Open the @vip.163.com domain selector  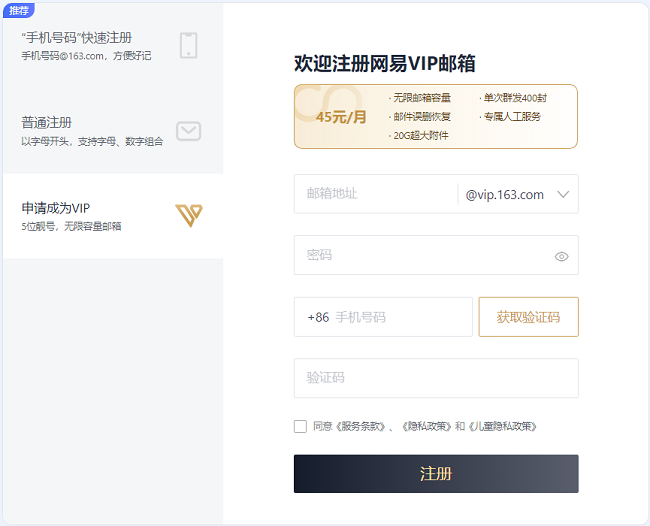(x=518, y=194)
